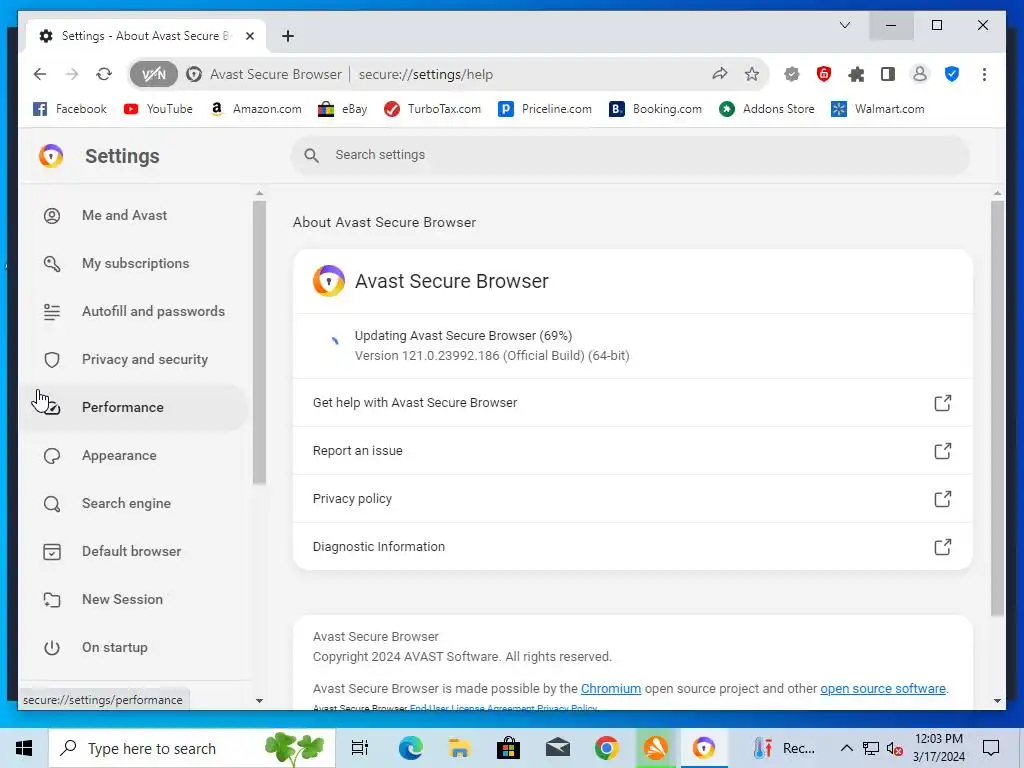This screenshot has width=1024, height=768.
Task: Open Diagnostic Information row
Action: (x=632, y=547)
